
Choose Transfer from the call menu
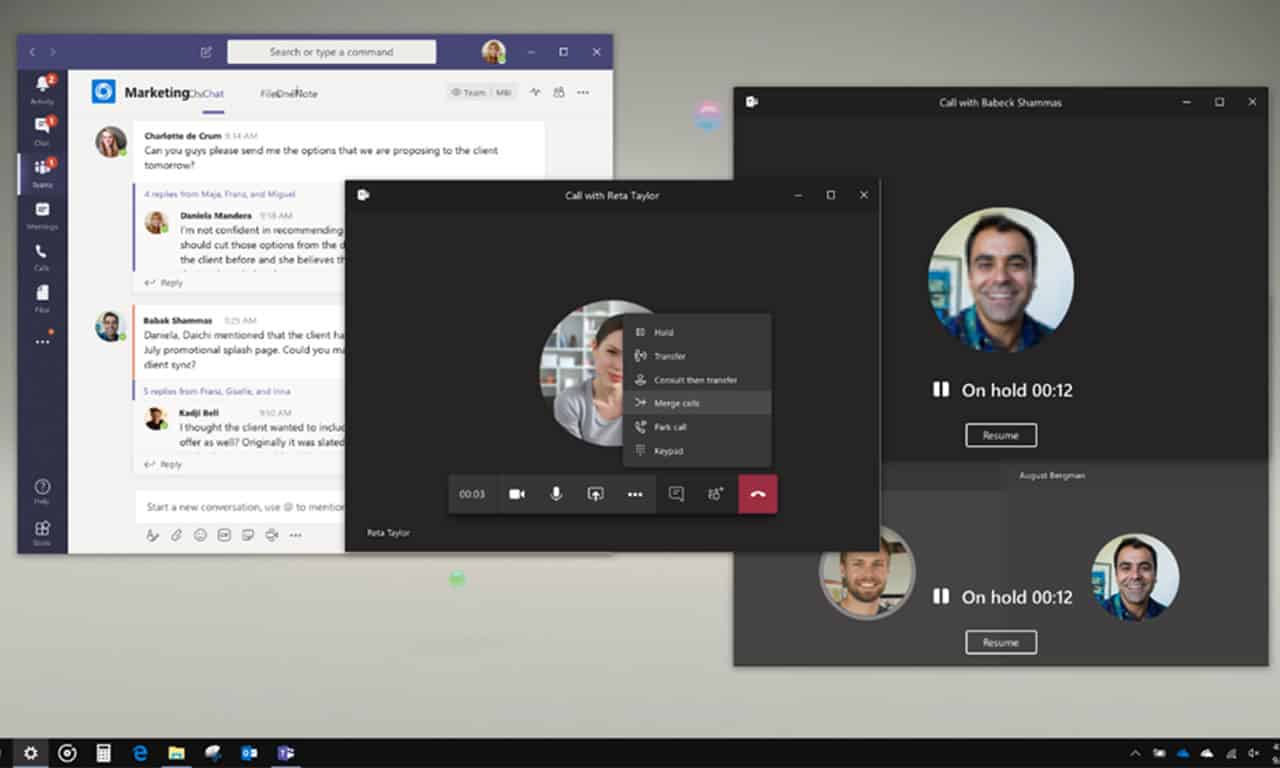click(x=697, y=356)
